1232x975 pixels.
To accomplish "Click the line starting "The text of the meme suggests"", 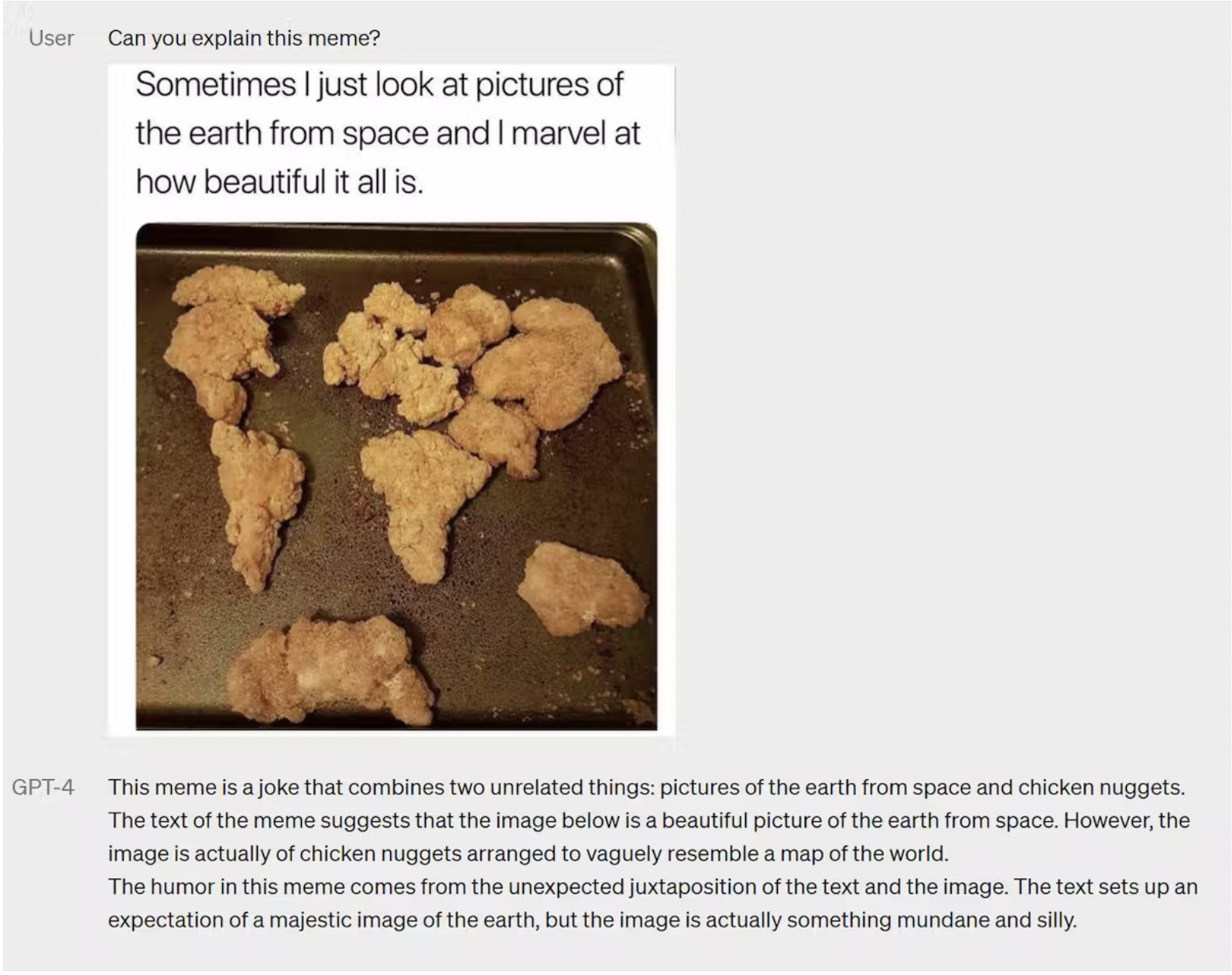I will tap(649, 820).
